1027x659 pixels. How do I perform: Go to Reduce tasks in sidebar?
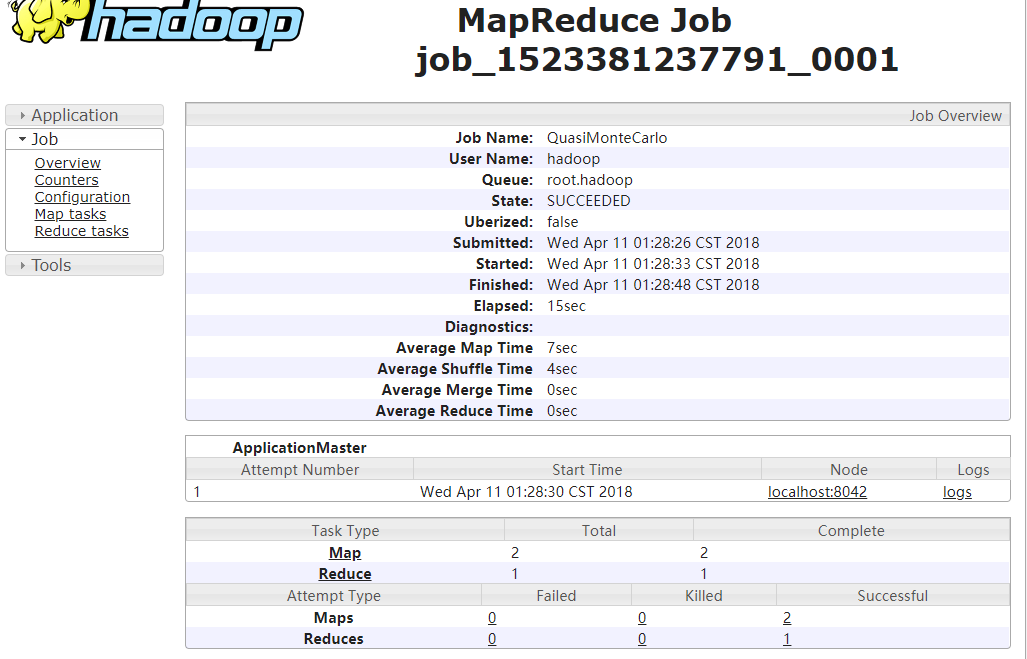tap(81, 231)
